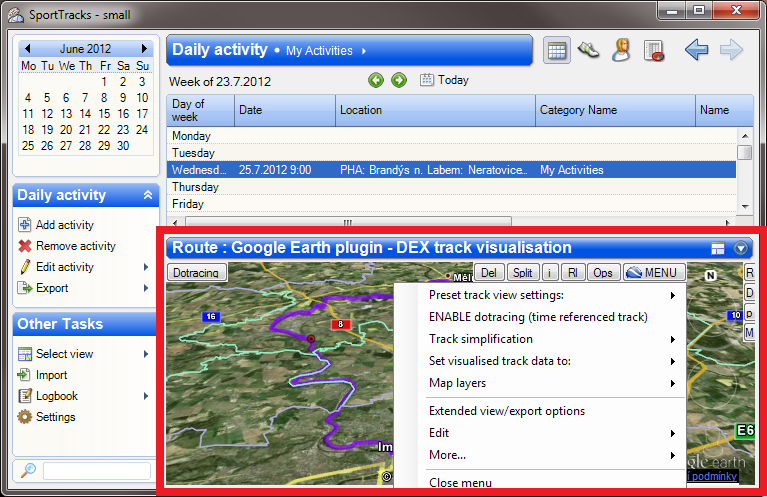Focus the search input field
Image resolution: width=767 pixels, height=497 pixels.
point(96,471)
